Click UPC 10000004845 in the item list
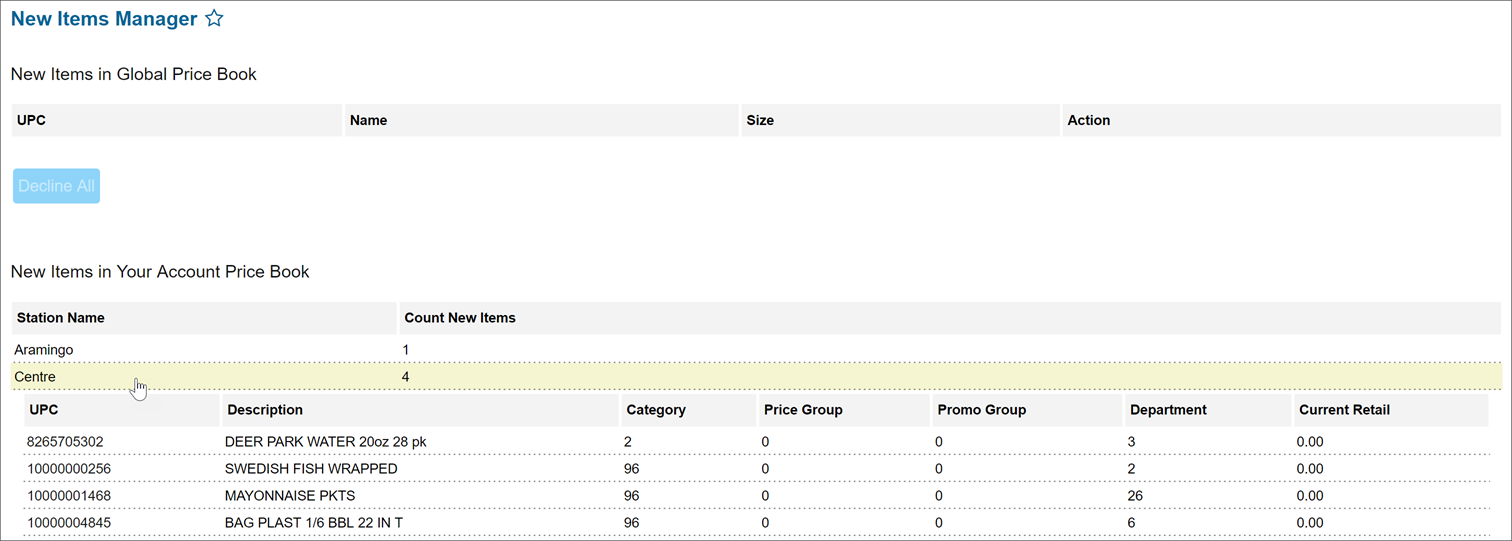1512x541 pixels. point(70,523)
